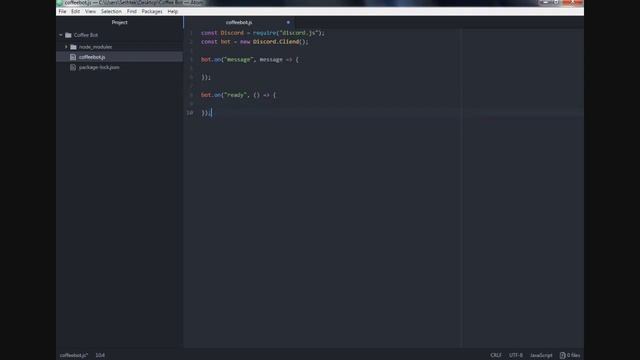640x360 pixels.
Task: Place cursor on bot.on("message") line
Action: tap(250, 60)
